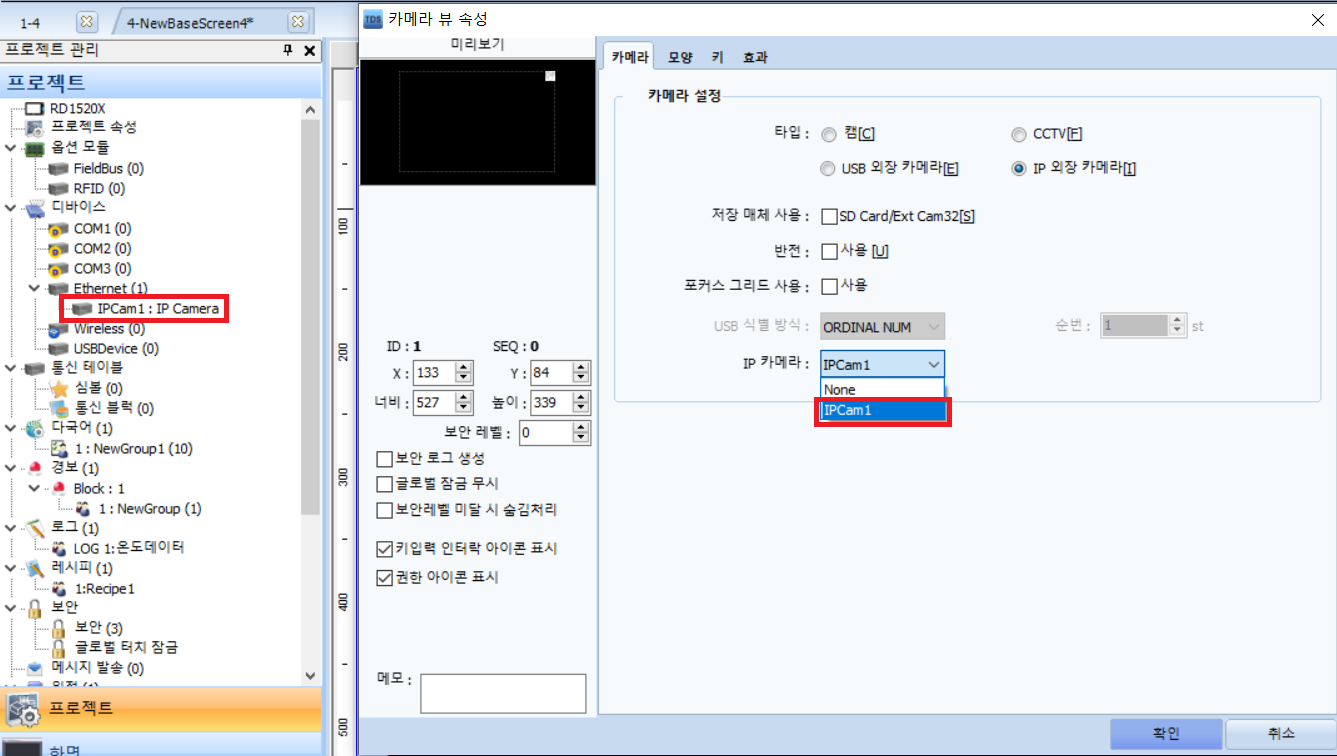Select IP 외장 카메라[I] radio button
The image size is (1337, 756).
(1018, 169)
